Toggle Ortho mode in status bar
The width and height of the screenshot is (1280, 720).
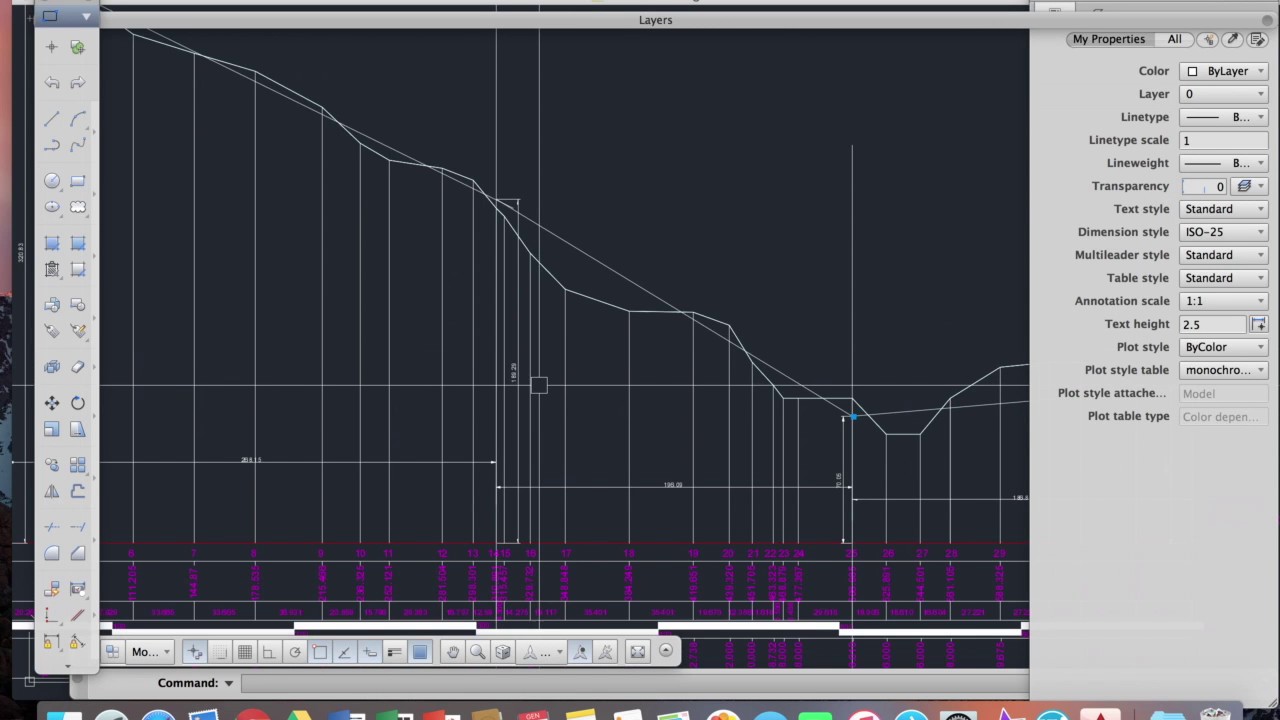(x=269, y=652)
